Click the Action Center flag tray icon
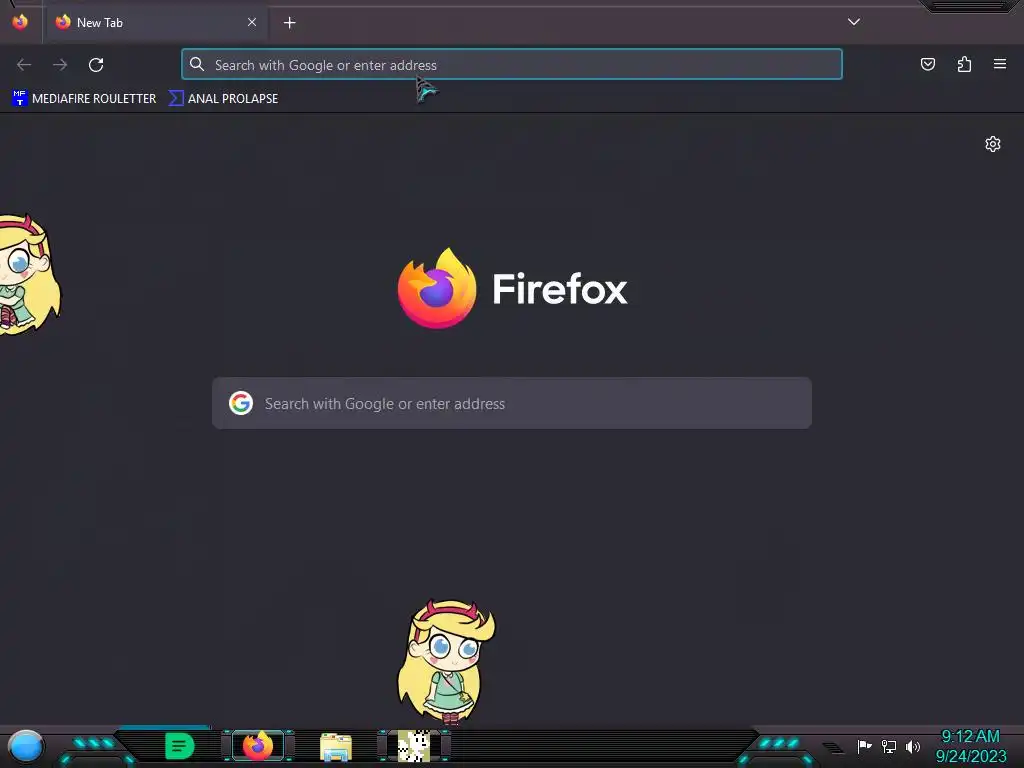 pos(864,746)
